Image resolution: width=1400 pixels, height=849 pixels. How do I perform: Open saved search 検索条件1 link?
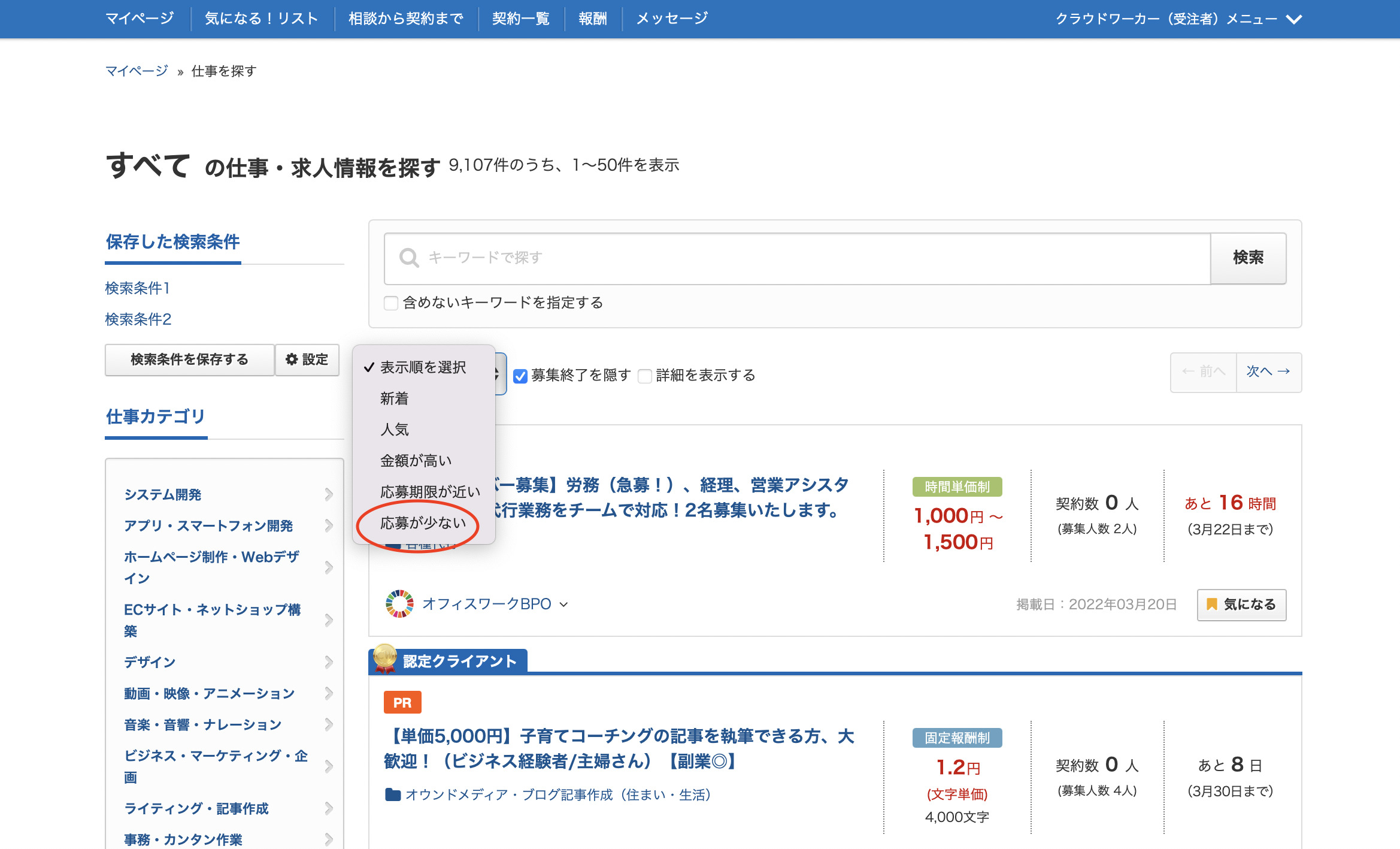138,288
